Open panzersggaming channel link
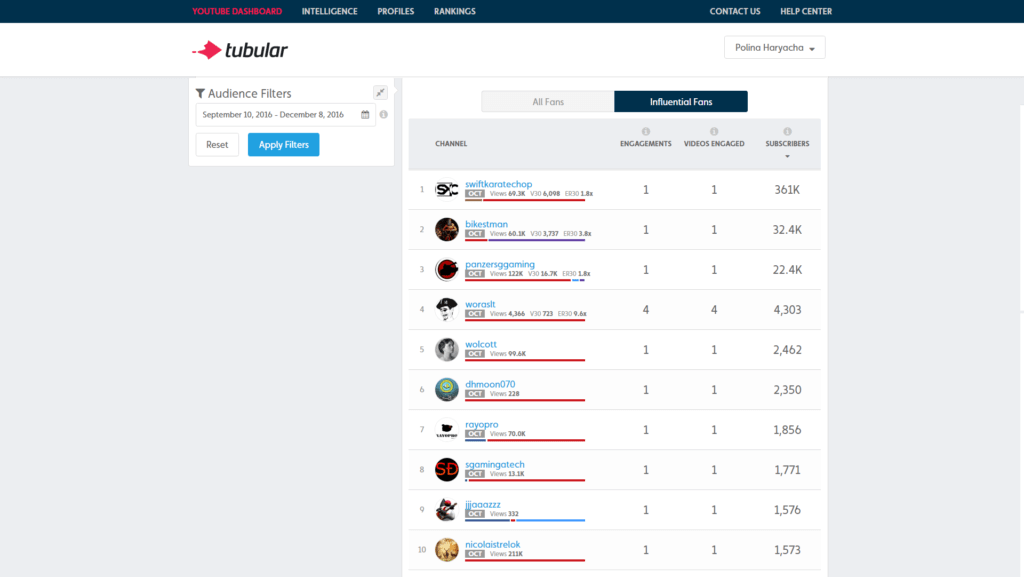Viewport: 1024px width, 577px height. (x=500, y=264)
